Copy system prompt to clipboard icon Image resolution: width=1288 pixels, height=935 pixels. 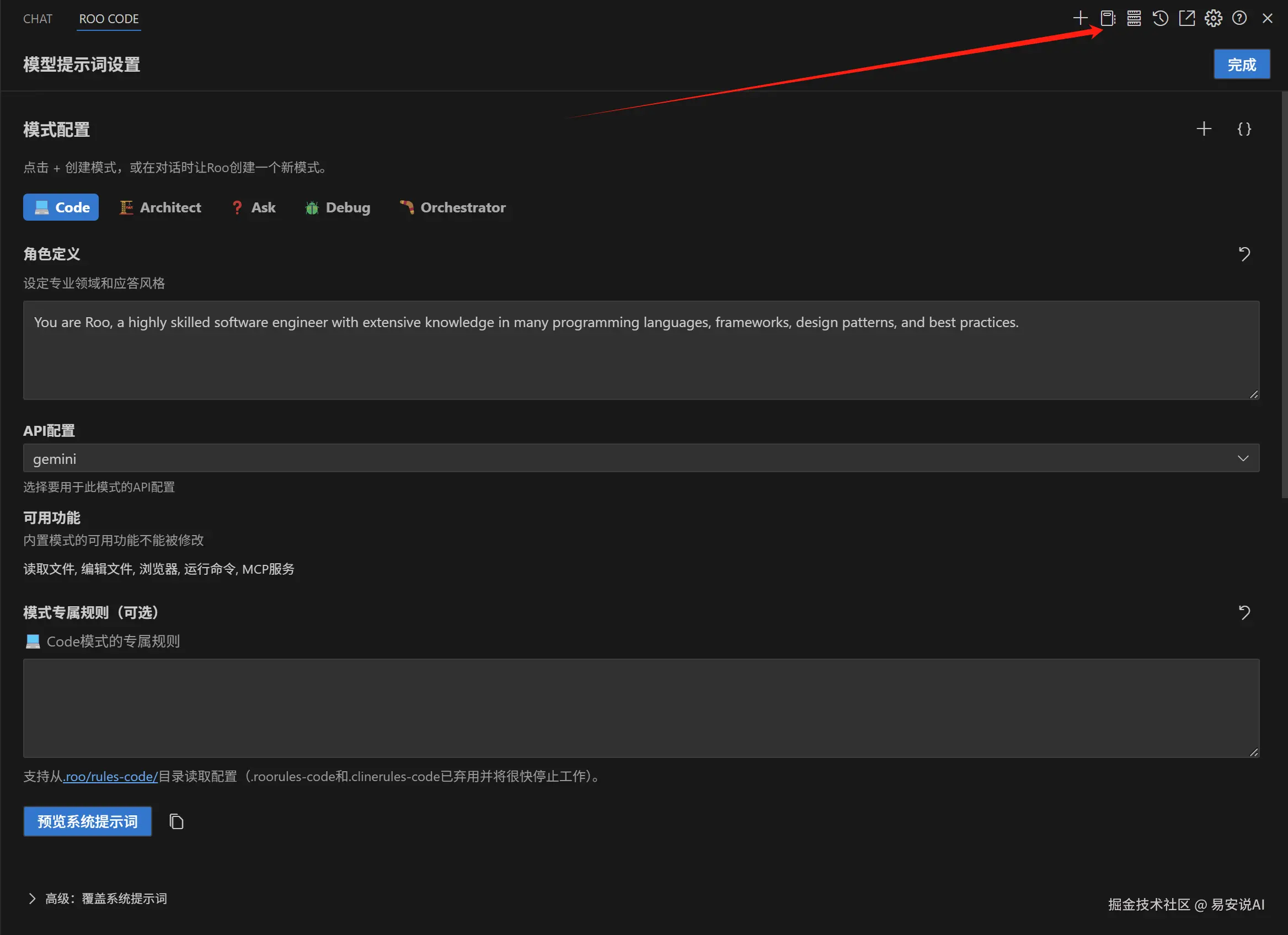176,821
